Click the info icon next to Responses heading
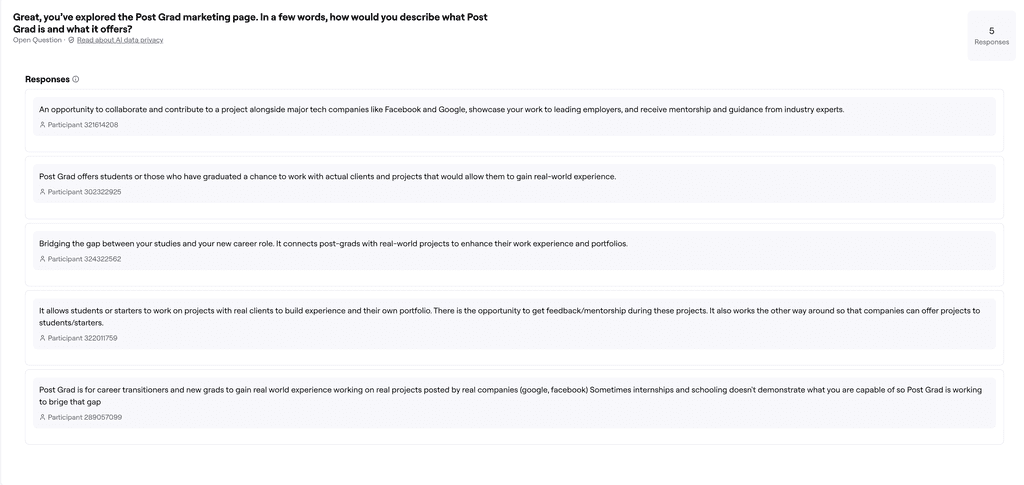Viewport: 1024px width, 485px height. pyautogui.click(x=76, y=80)
